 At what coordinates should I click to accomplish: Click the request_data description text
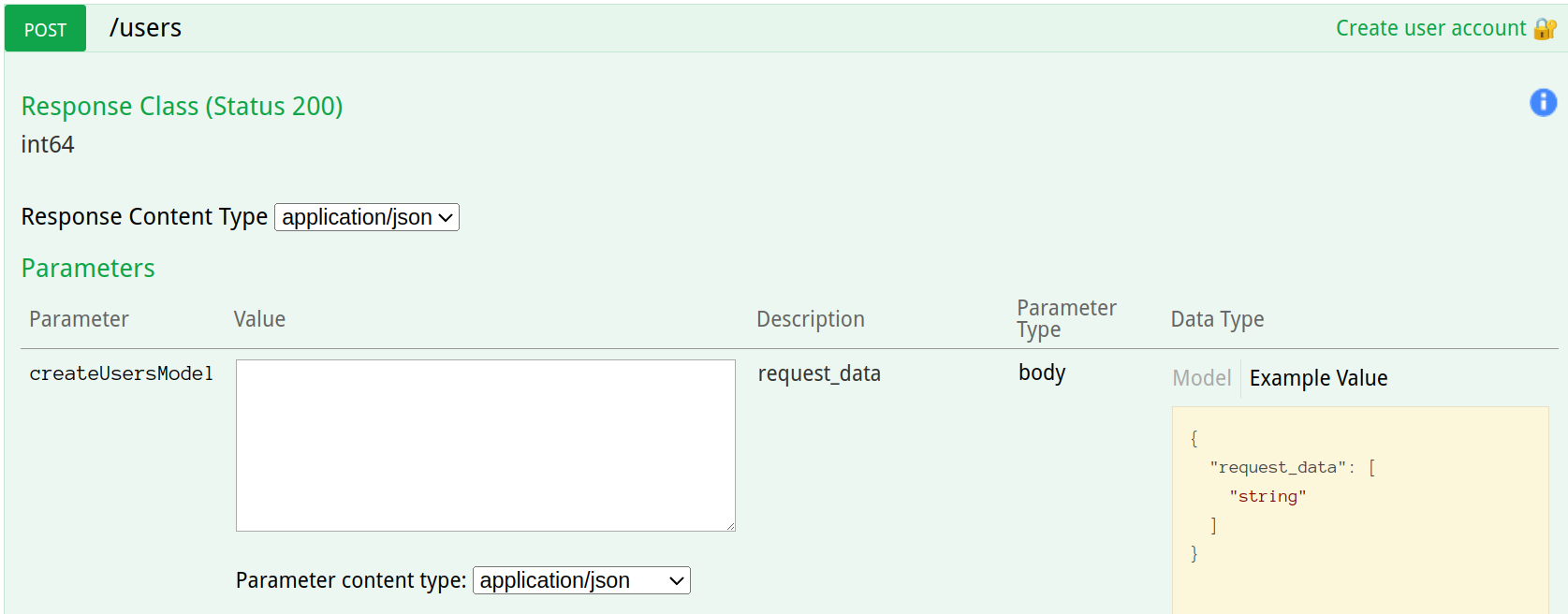(819, 373)
